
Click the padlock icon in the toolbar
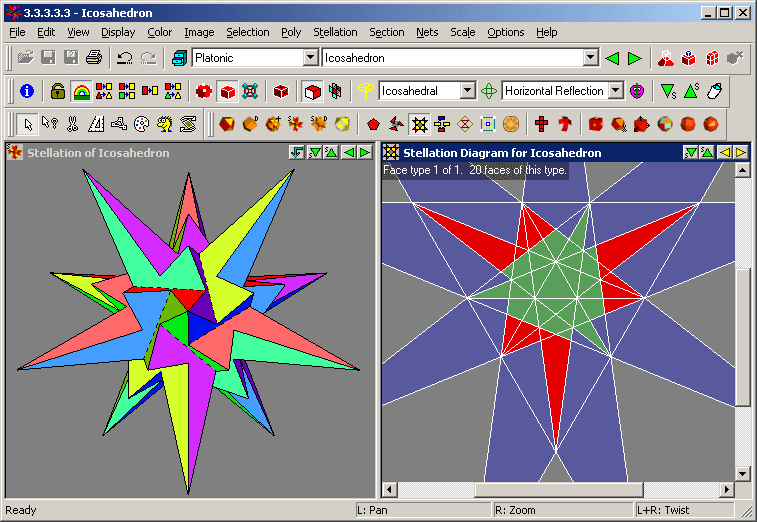tap(58, 91)
